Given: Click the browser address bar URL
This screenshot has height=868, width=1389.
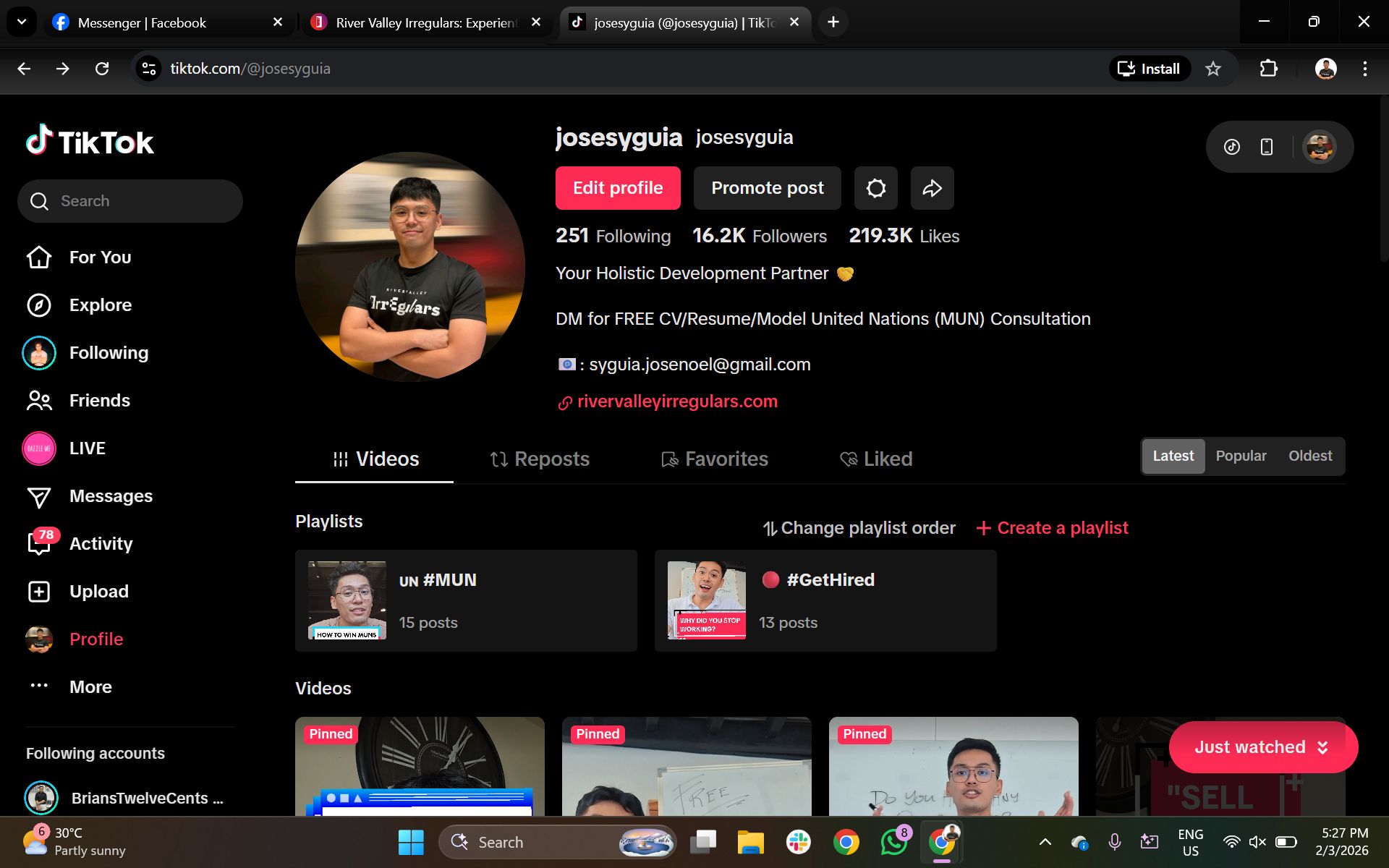Looking at the screenshot, I should click(x=250, y=69).
